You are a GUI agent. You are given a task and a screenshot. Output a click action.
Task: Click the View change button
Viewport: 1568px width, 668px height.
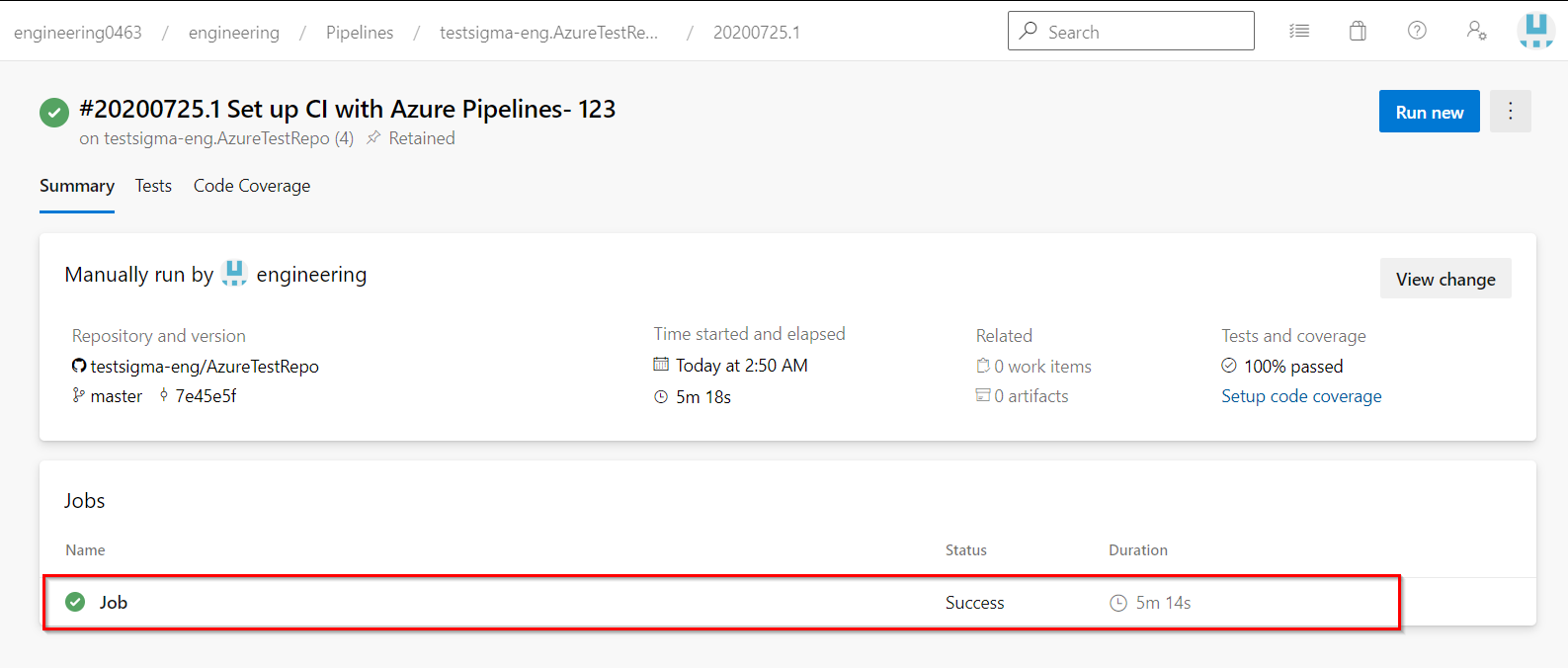tap(1445, 279)
